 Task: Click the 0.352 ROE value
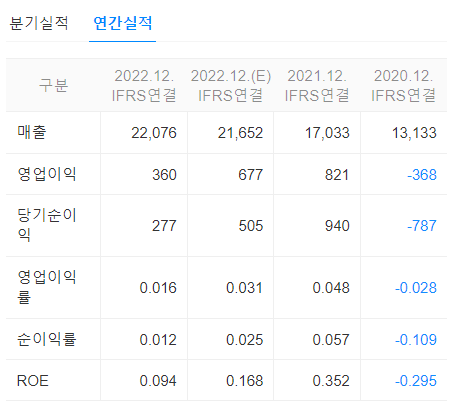331,381
